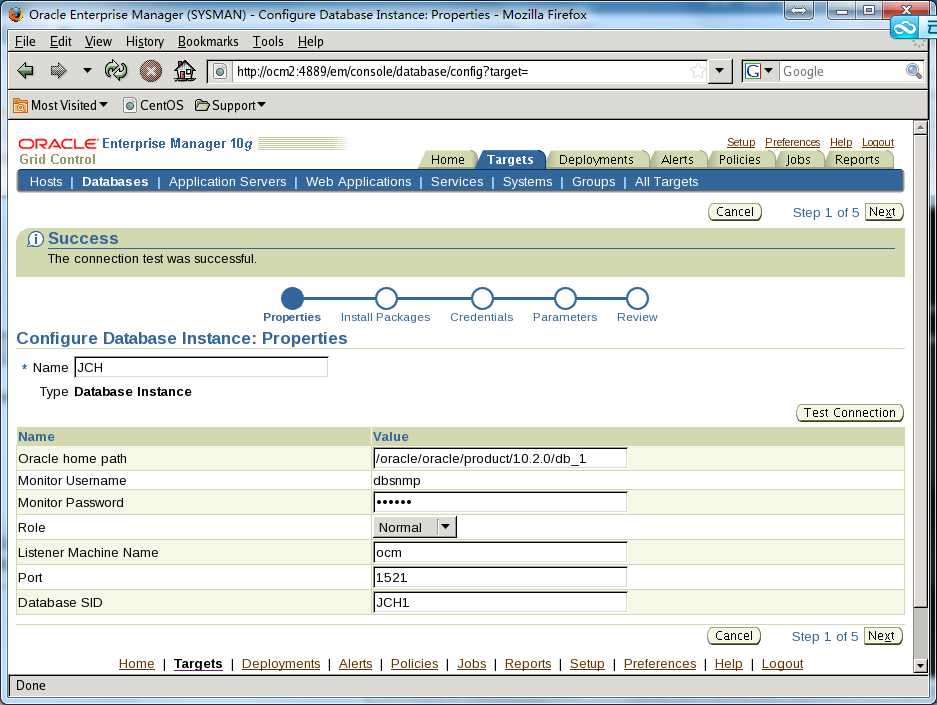The width and height of the screenshot is (937, 705).
Task: Edit the Listener Machine Name field
Action: (500, 553)
